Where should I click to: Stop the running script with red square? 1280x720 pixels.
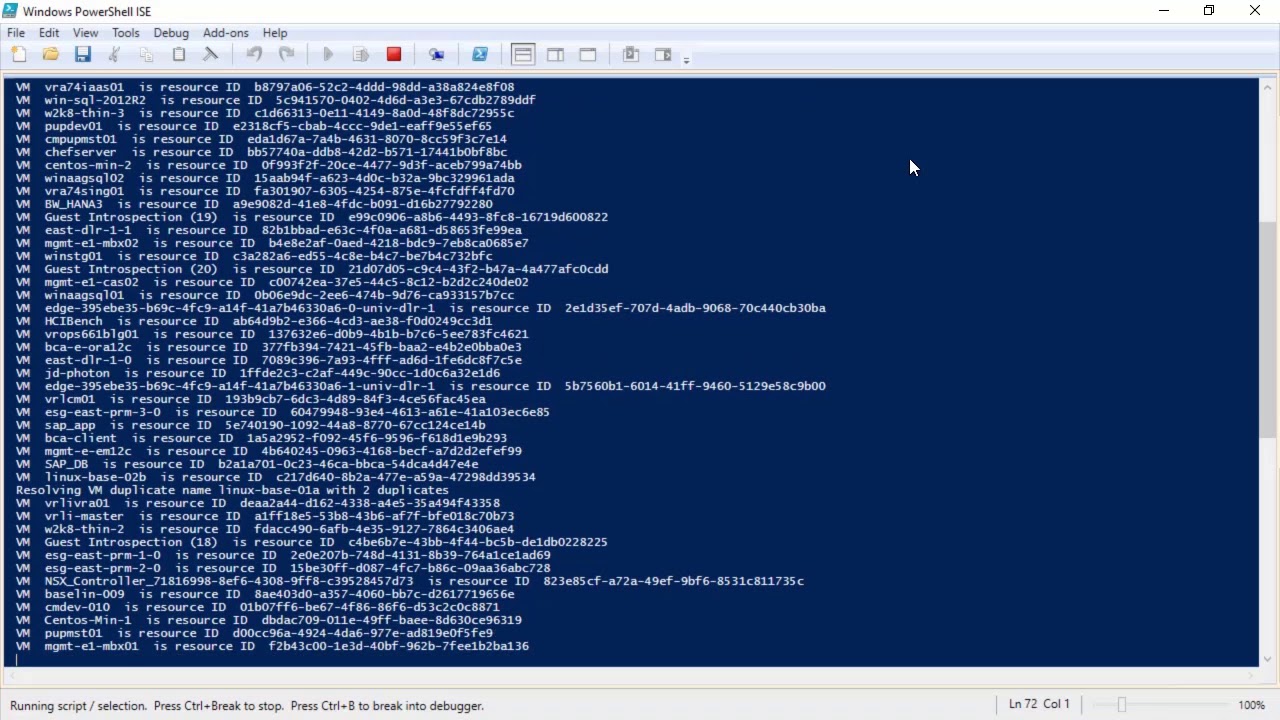pyautogui.click(x=394, y=55)
